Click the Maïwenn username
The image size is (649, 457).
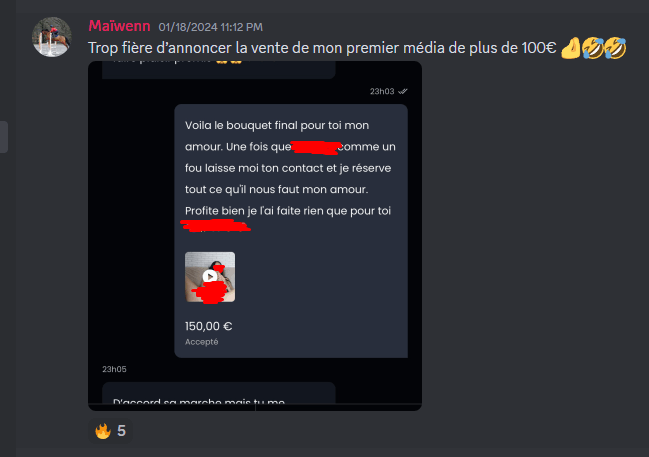[119, 26]
